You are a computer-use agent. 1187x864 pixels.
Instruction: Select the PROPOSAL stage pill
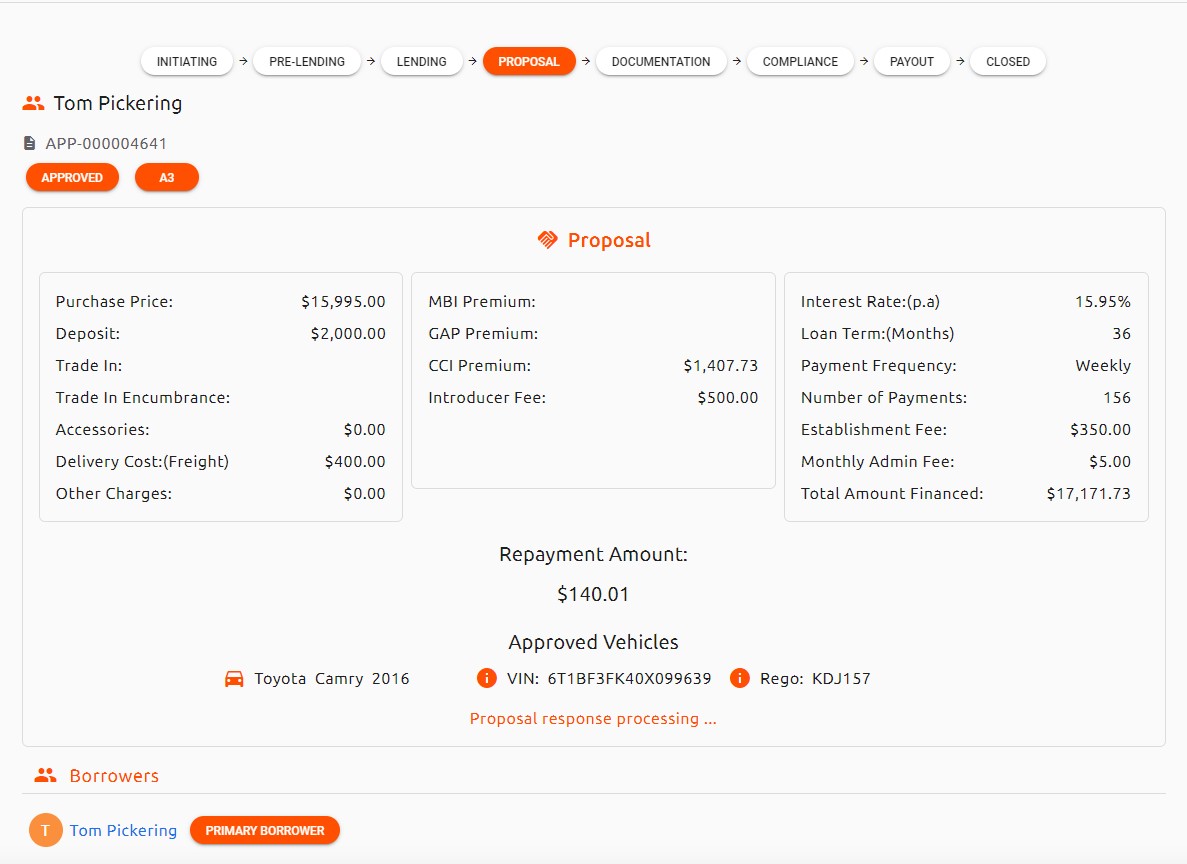point(529,61)
